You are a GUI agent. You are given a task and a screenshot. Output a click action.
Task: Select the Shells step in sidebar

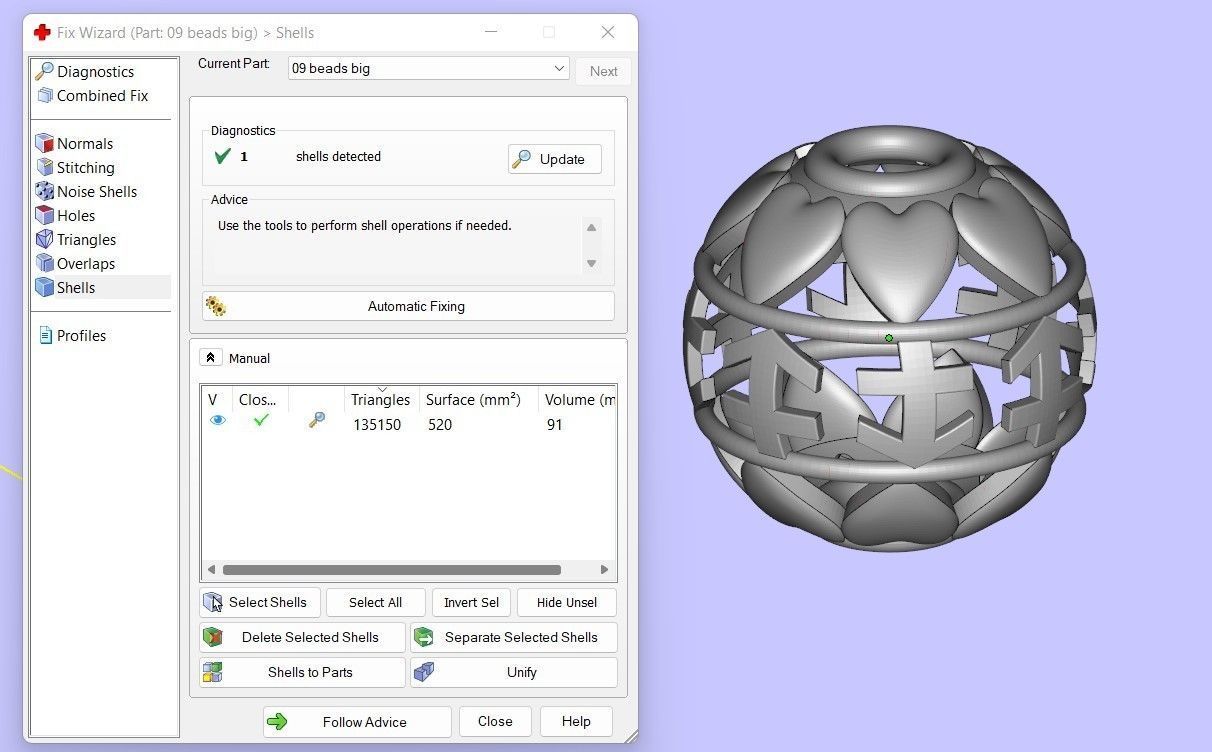76,288
